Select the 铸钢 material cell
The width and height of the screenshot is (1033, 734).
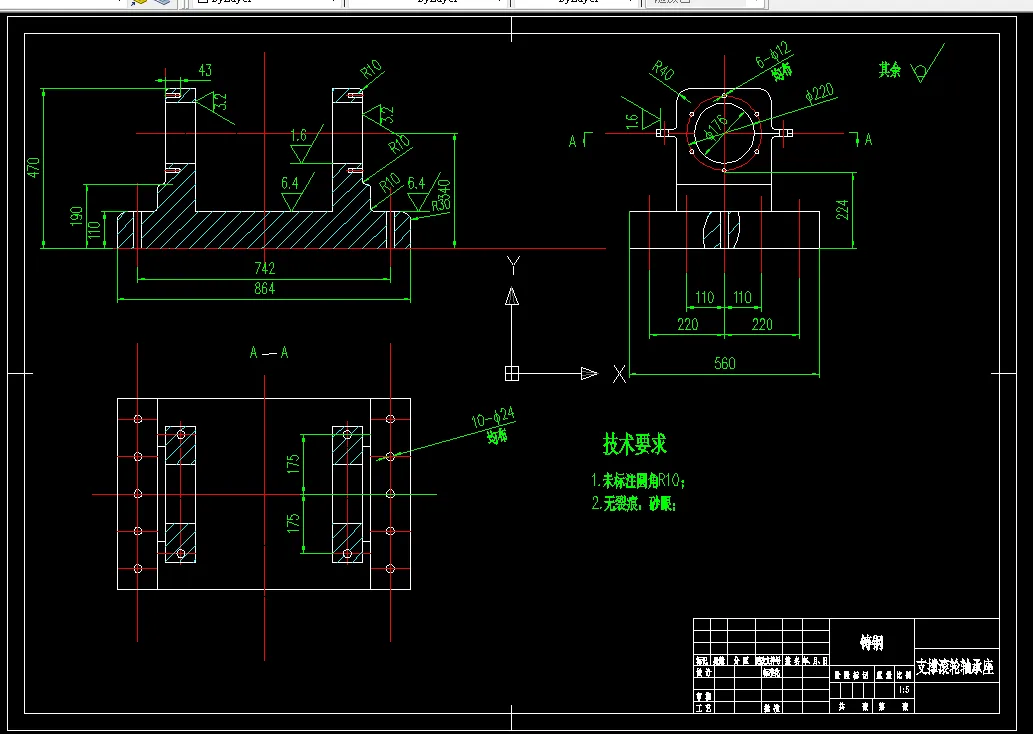click(872, 642)
